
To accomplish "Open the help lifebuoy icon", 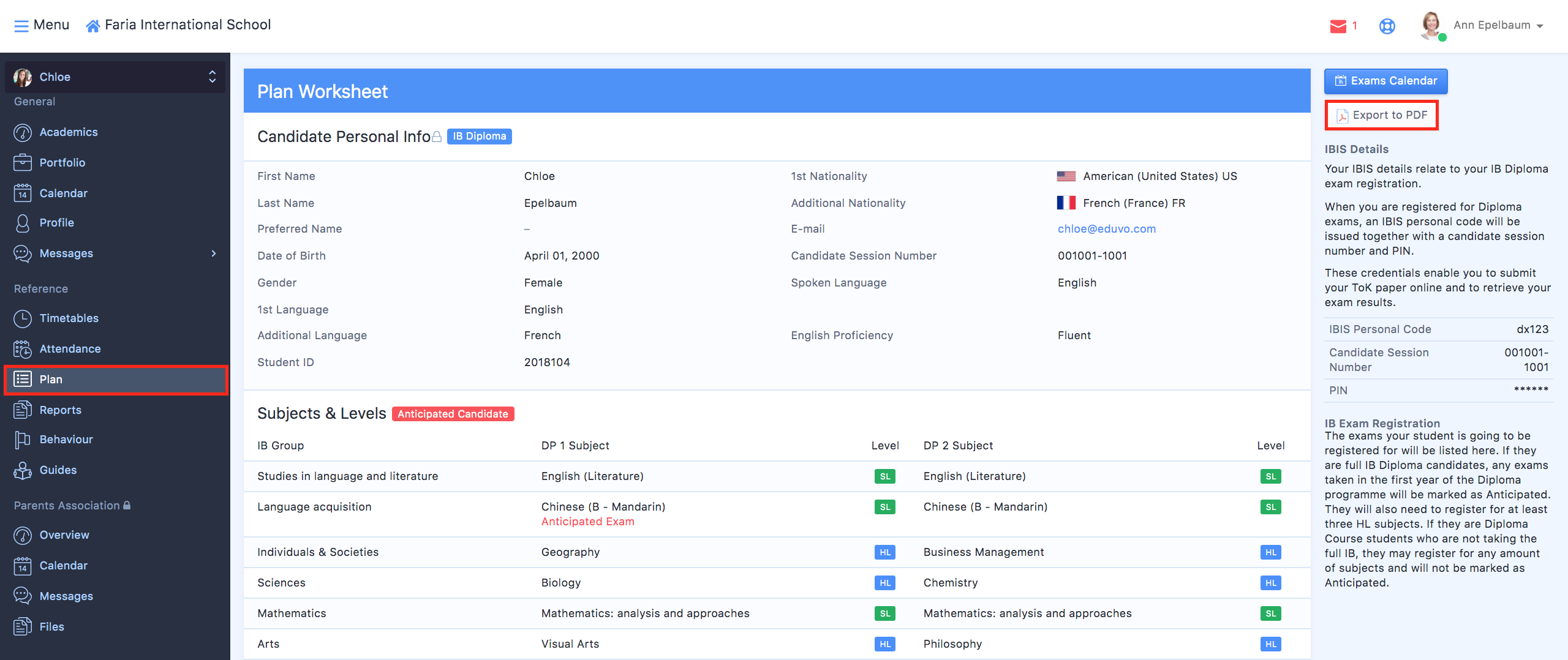I will 1387,26.
